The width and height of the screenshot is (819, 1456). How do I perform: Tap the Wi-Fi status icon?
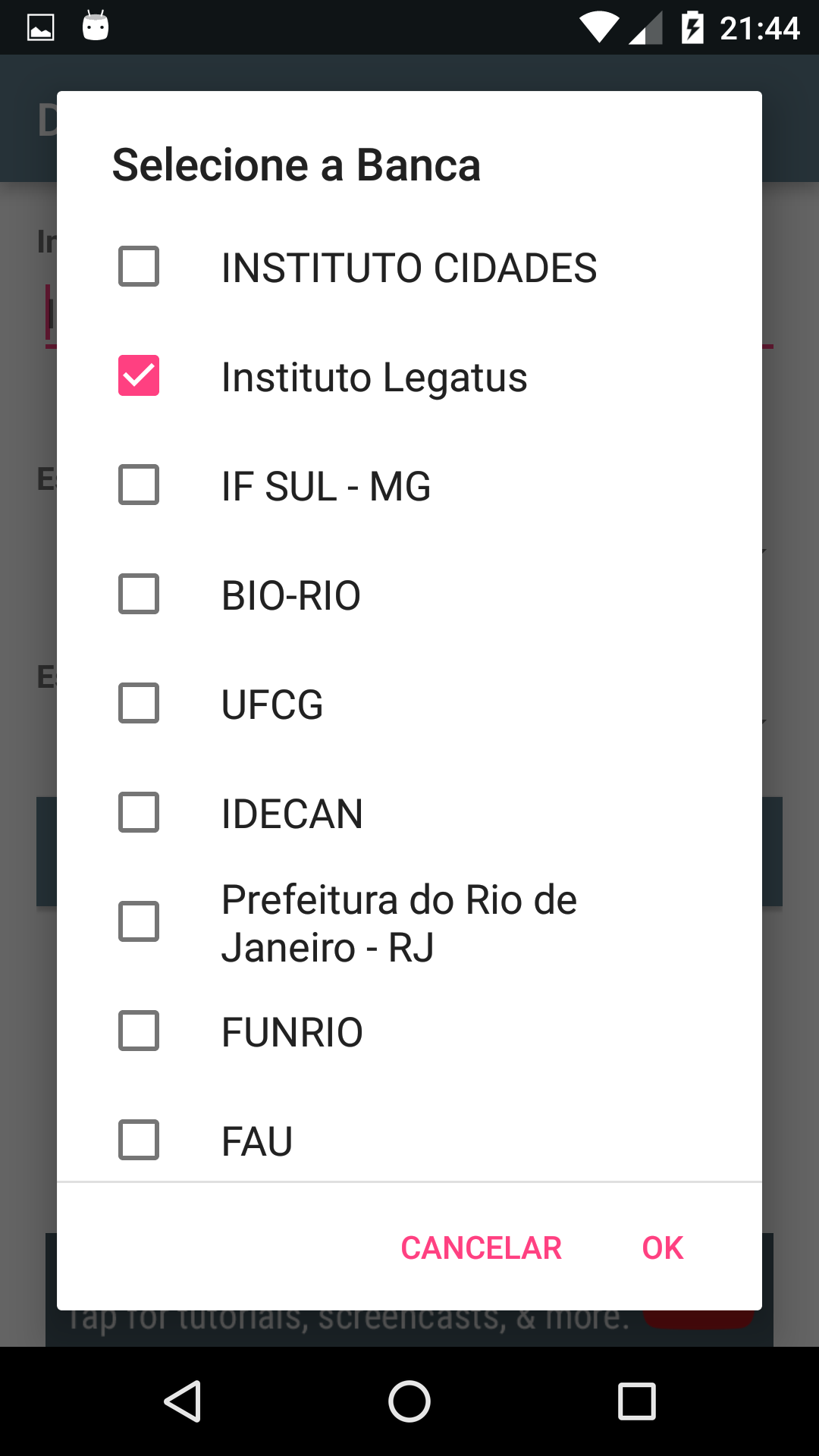pyautogui.click(x=599, y=28)
